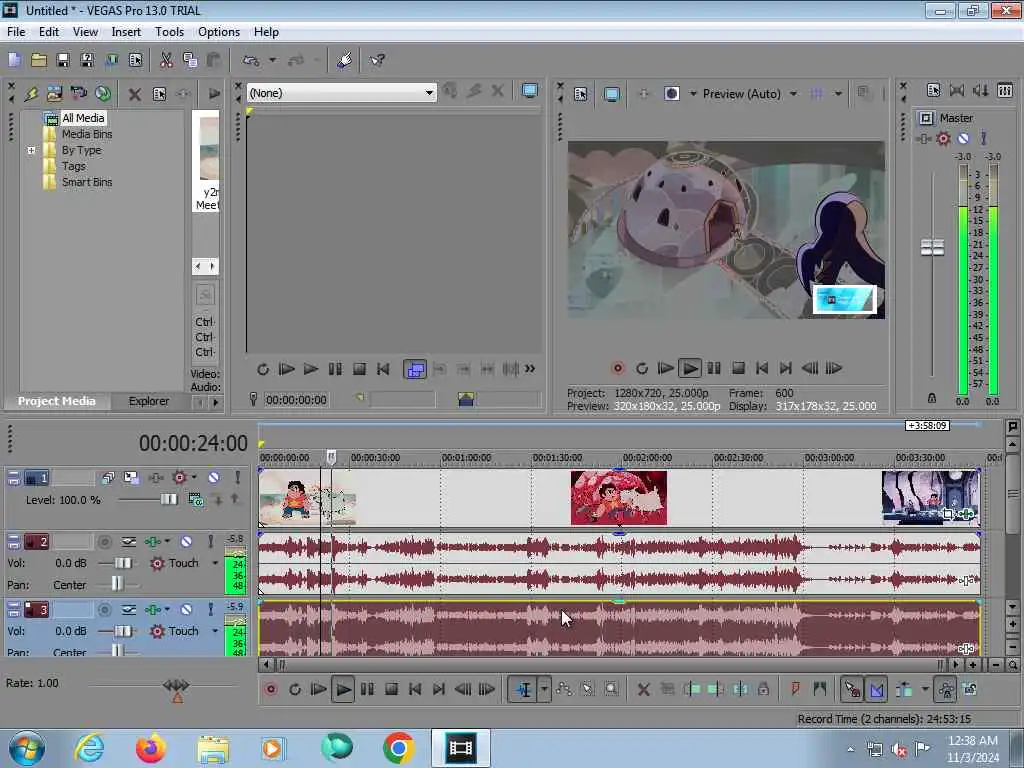Open Touch automation dropdown on track 3
The image size is (1024, 768).
tap(215, 631)
